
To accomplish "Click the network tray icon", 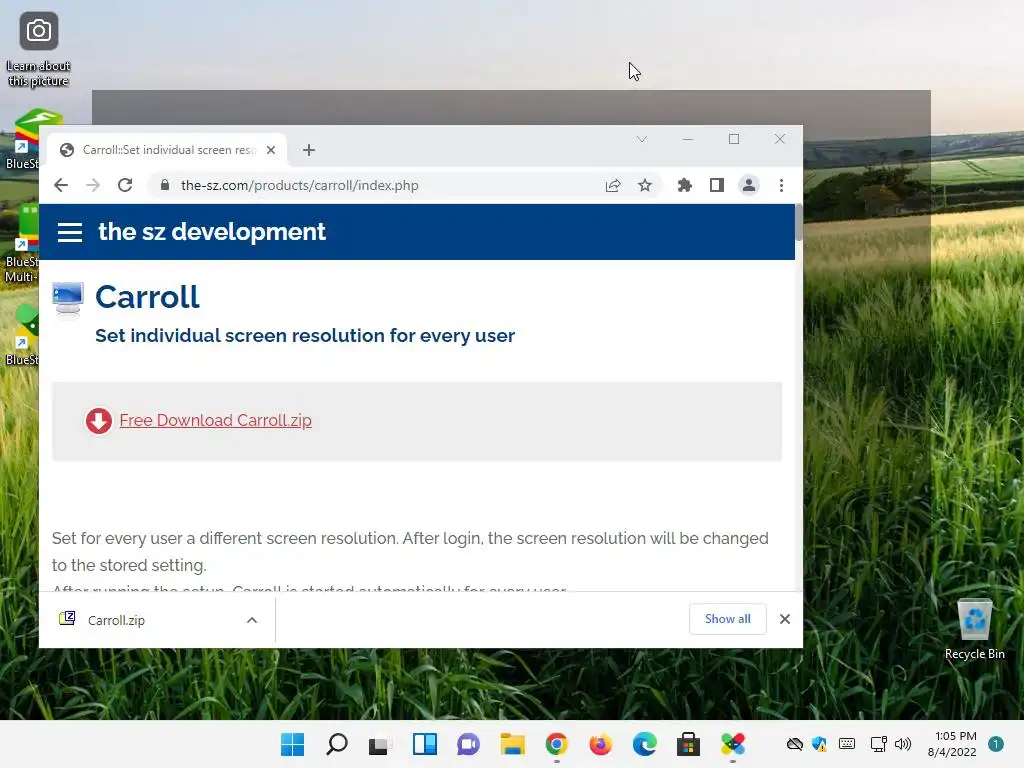I will coord(878,744).
